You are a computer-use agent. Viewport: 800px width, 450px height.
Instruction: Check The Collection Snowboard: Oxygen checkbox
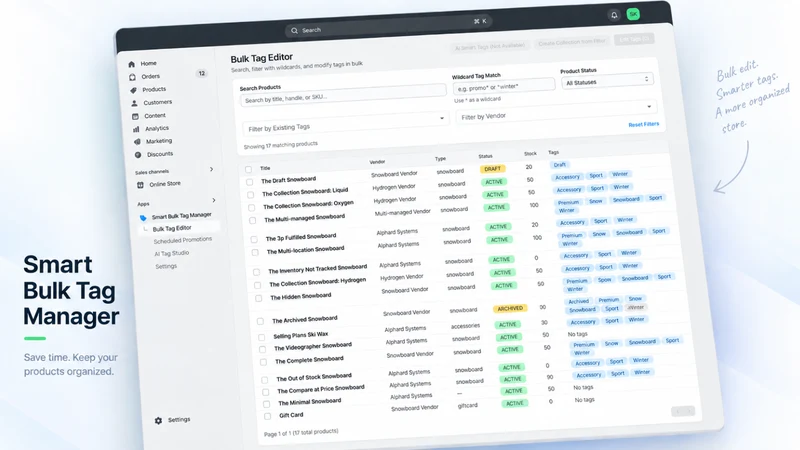coord(252,208)
